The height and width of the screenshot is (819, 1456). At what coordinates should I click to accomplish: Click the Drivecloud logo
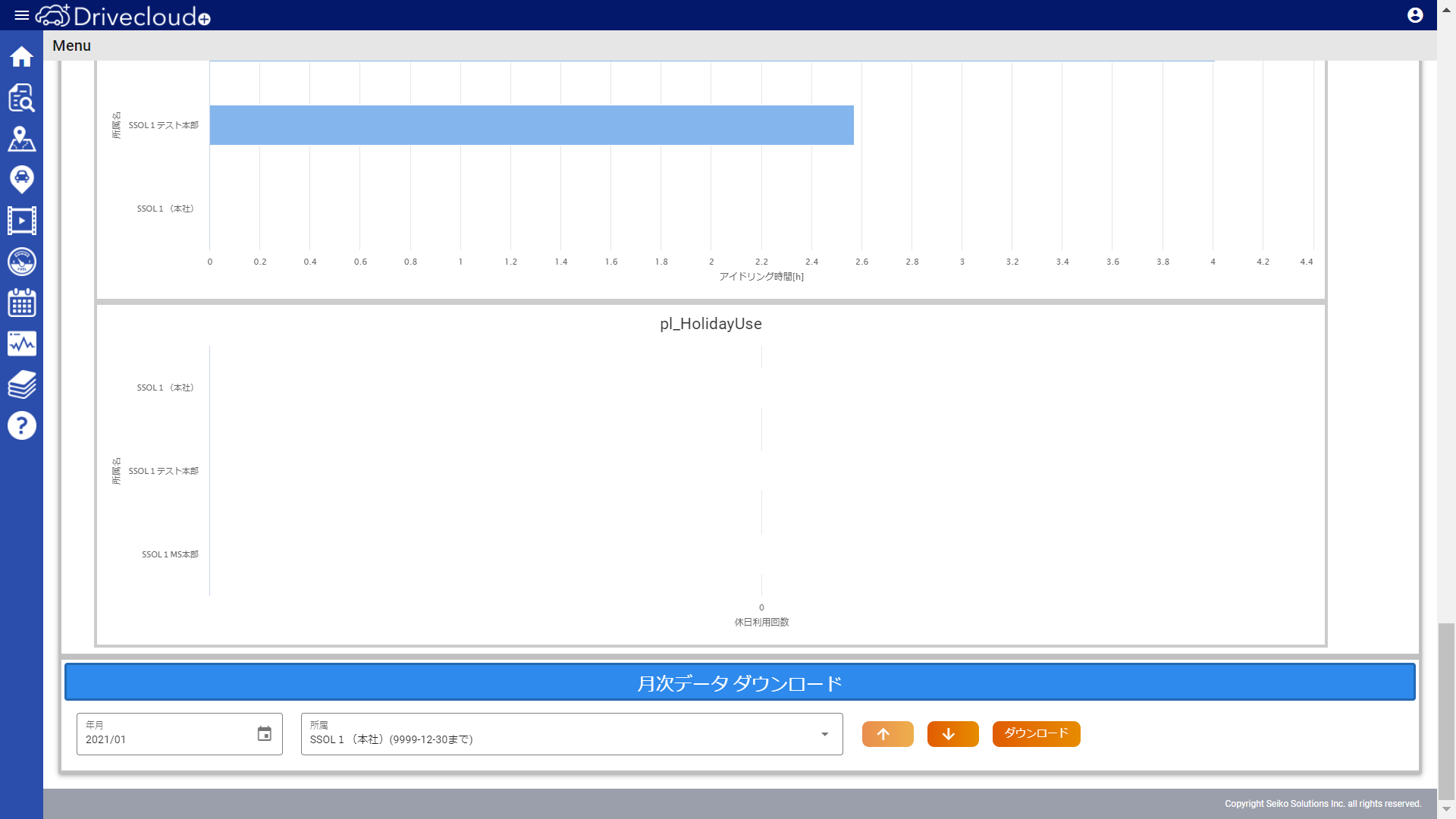[123, 15]
